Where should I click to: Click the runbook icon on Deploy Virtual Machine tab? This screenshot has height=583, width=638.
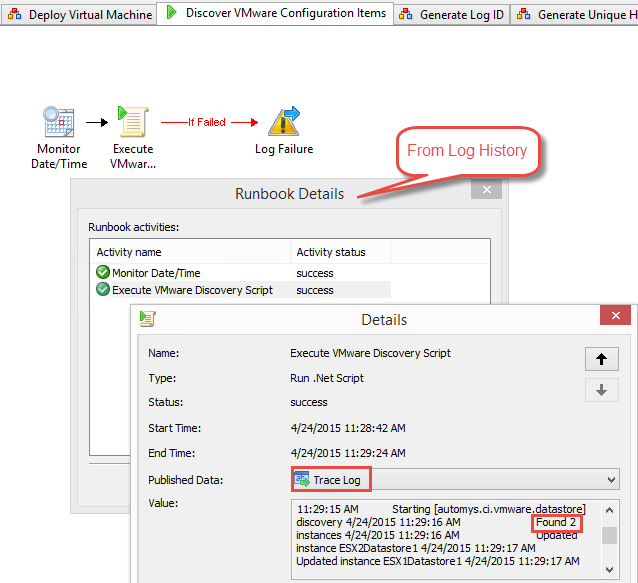click(15, 15)
